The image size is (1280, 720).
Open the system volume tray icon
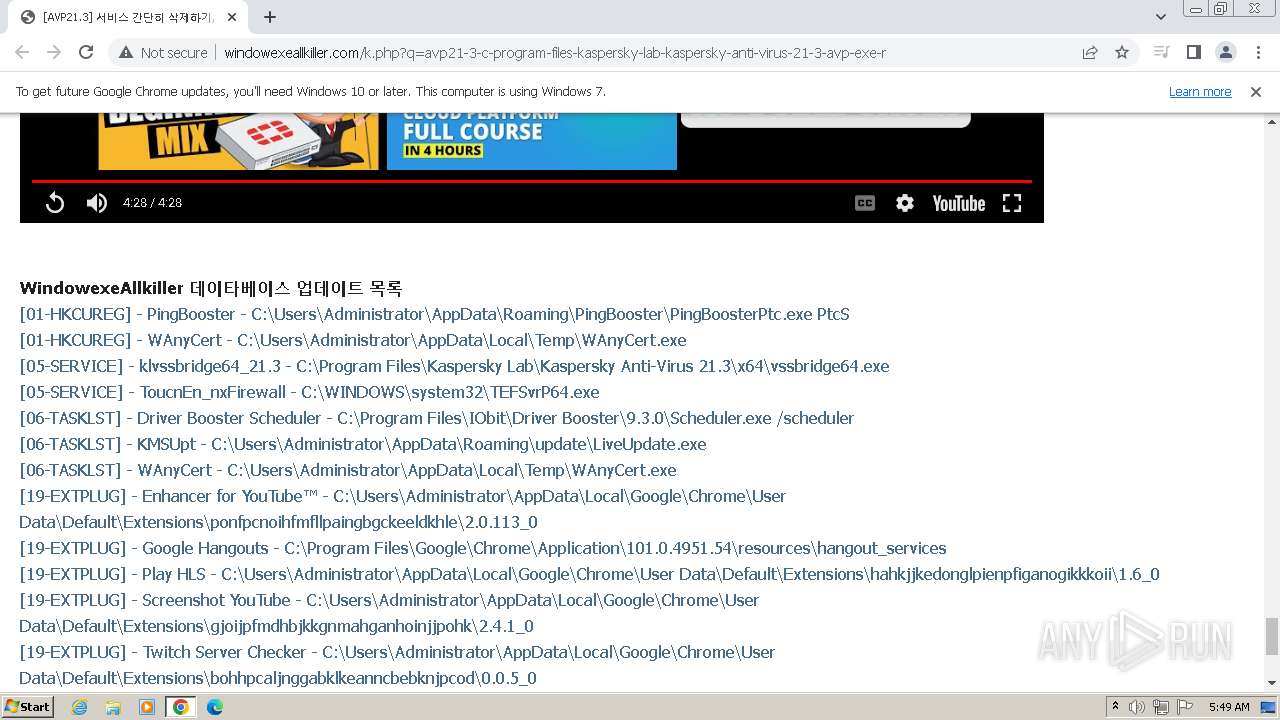pyautogui.click(x=1137, y=707)
